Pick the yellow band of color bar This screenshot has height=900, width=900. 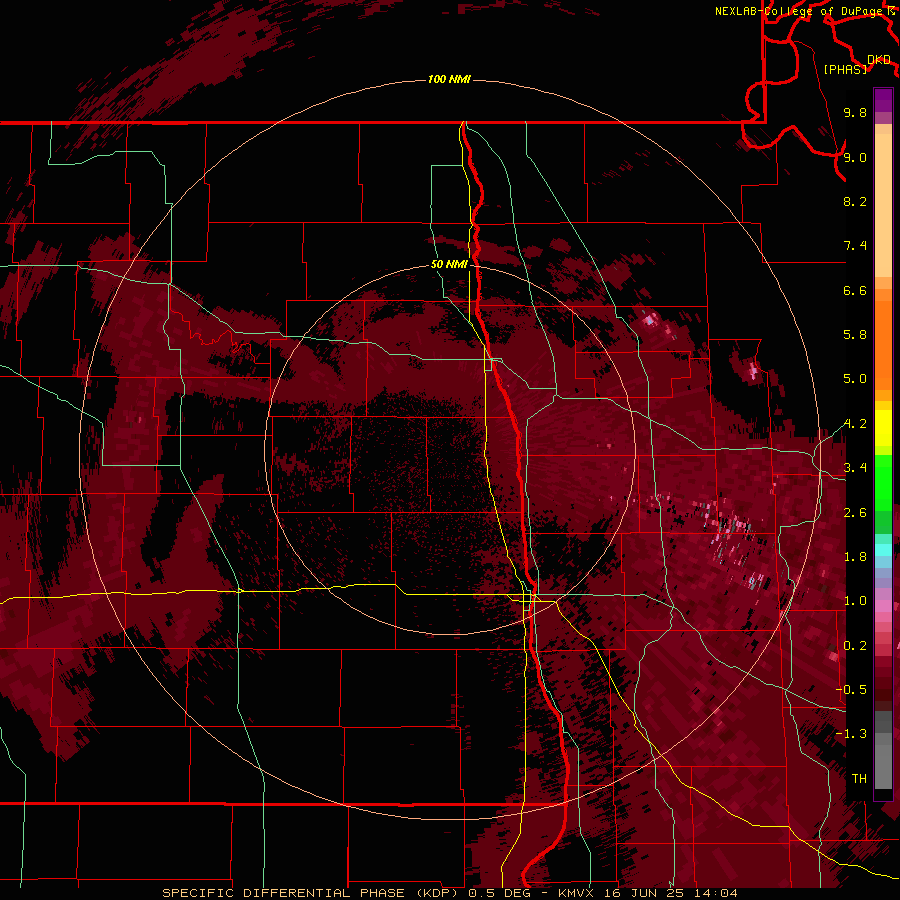[x=883, y=428]
